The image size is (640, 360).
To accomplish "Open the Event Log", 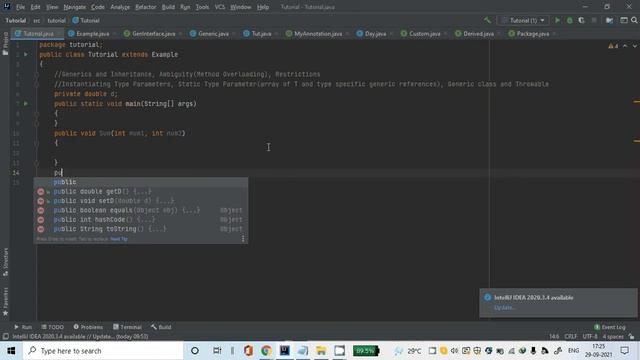I will (x=610, y=327).
